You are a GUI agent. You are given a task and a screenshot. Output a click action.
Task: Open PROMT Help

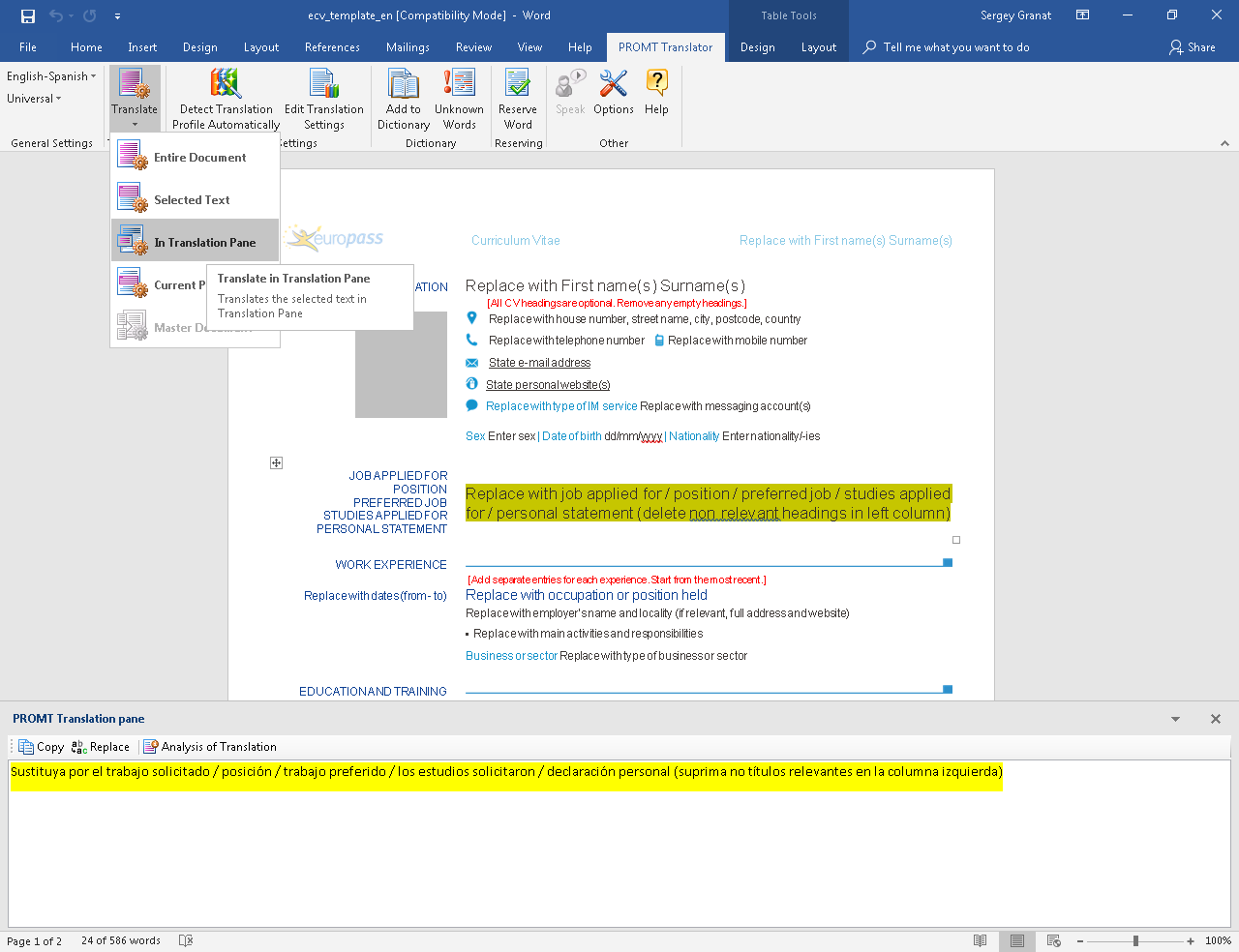(656, 93)
